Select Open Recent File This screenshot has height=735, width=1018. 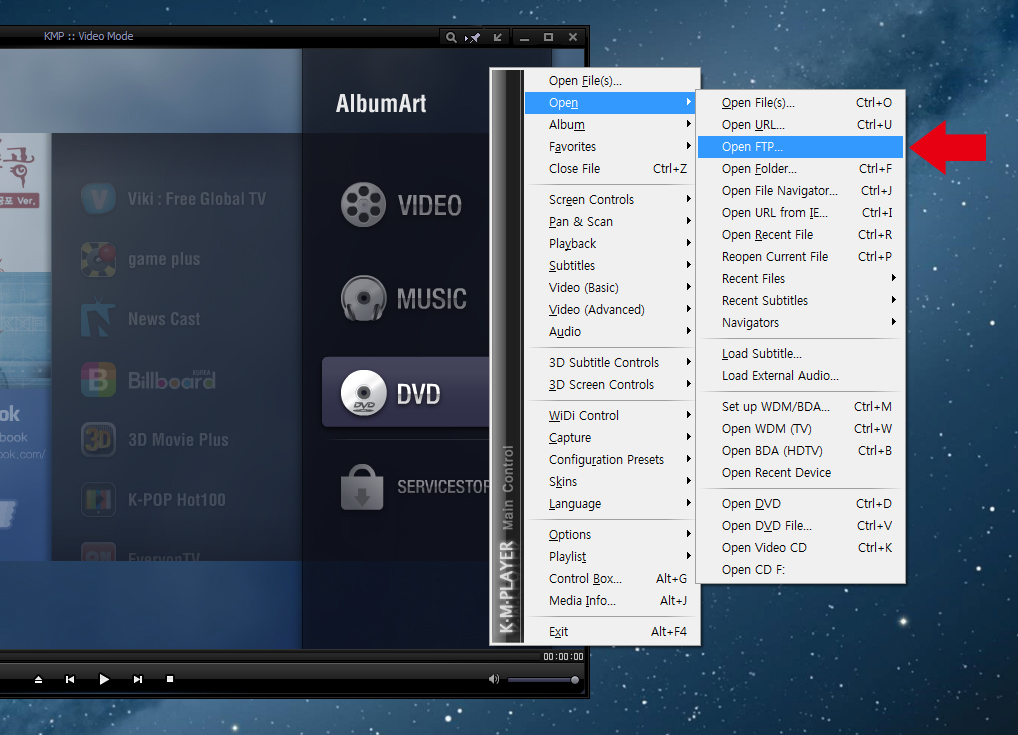pos(801,235)
